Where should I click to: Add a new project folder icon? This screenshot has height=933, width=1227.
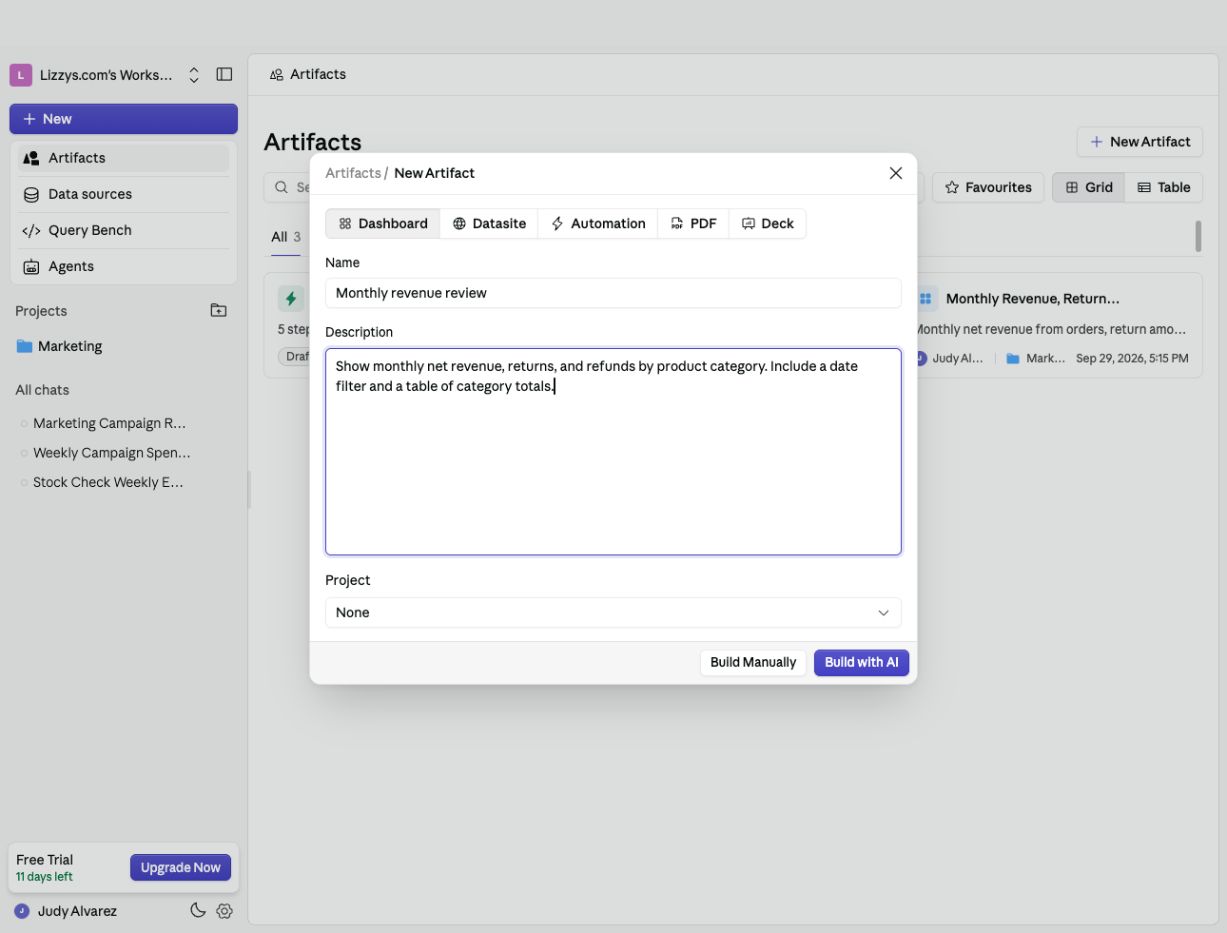click(x=218, y=311)
